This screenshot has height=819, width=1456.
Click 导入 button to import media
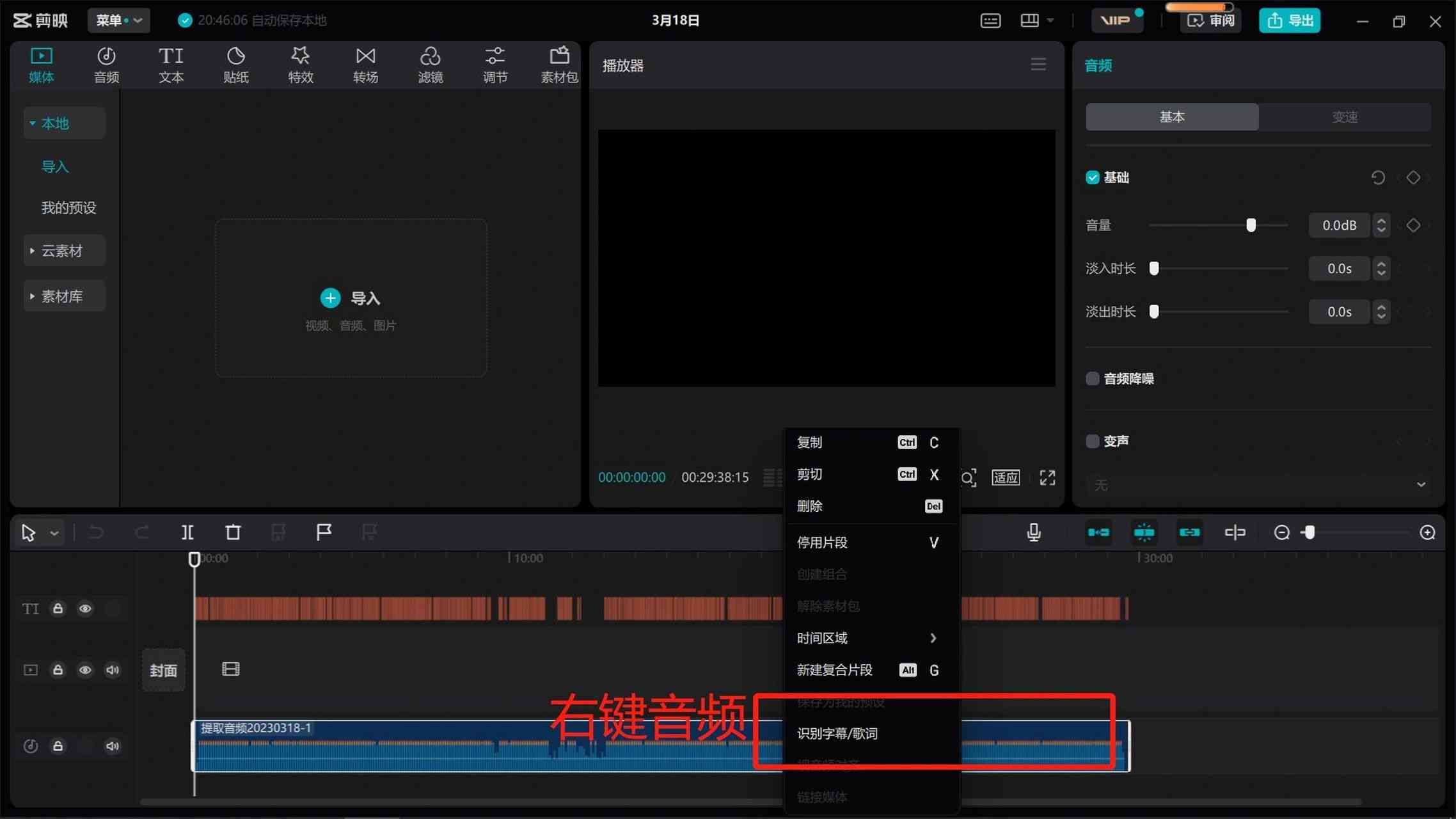[351, 297]
